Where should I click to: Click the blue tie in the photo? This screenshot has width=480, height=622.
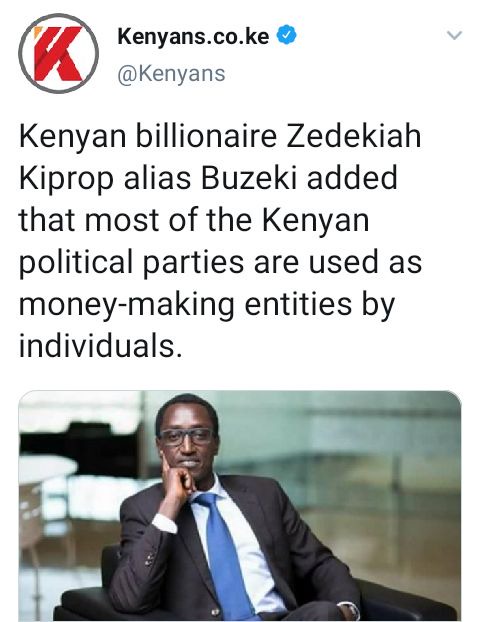(224, 551)
